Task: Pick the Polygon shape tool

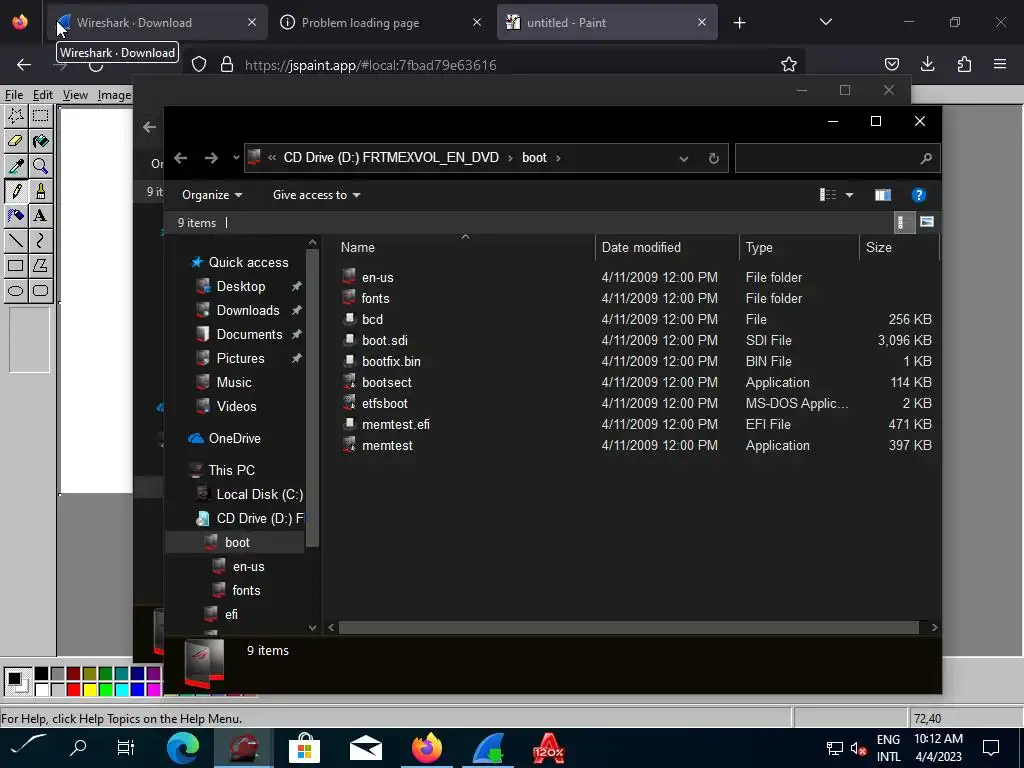Action: click(40, 265)
